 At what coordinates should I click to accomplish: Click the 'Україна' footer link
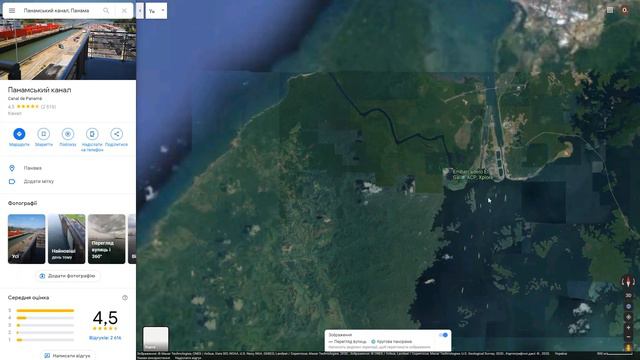(x=561, y=354)
